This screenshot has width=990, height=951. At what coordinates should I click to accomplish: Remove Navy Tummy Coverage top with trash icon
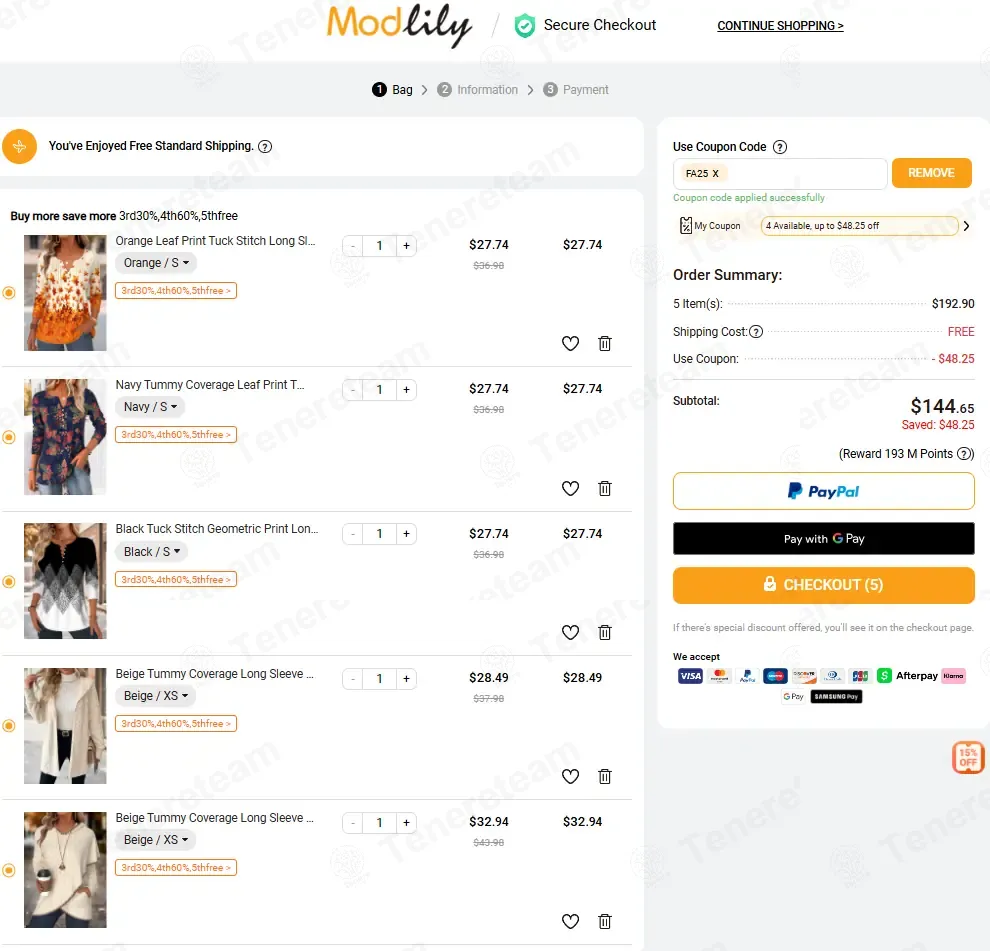coord(605,488)
